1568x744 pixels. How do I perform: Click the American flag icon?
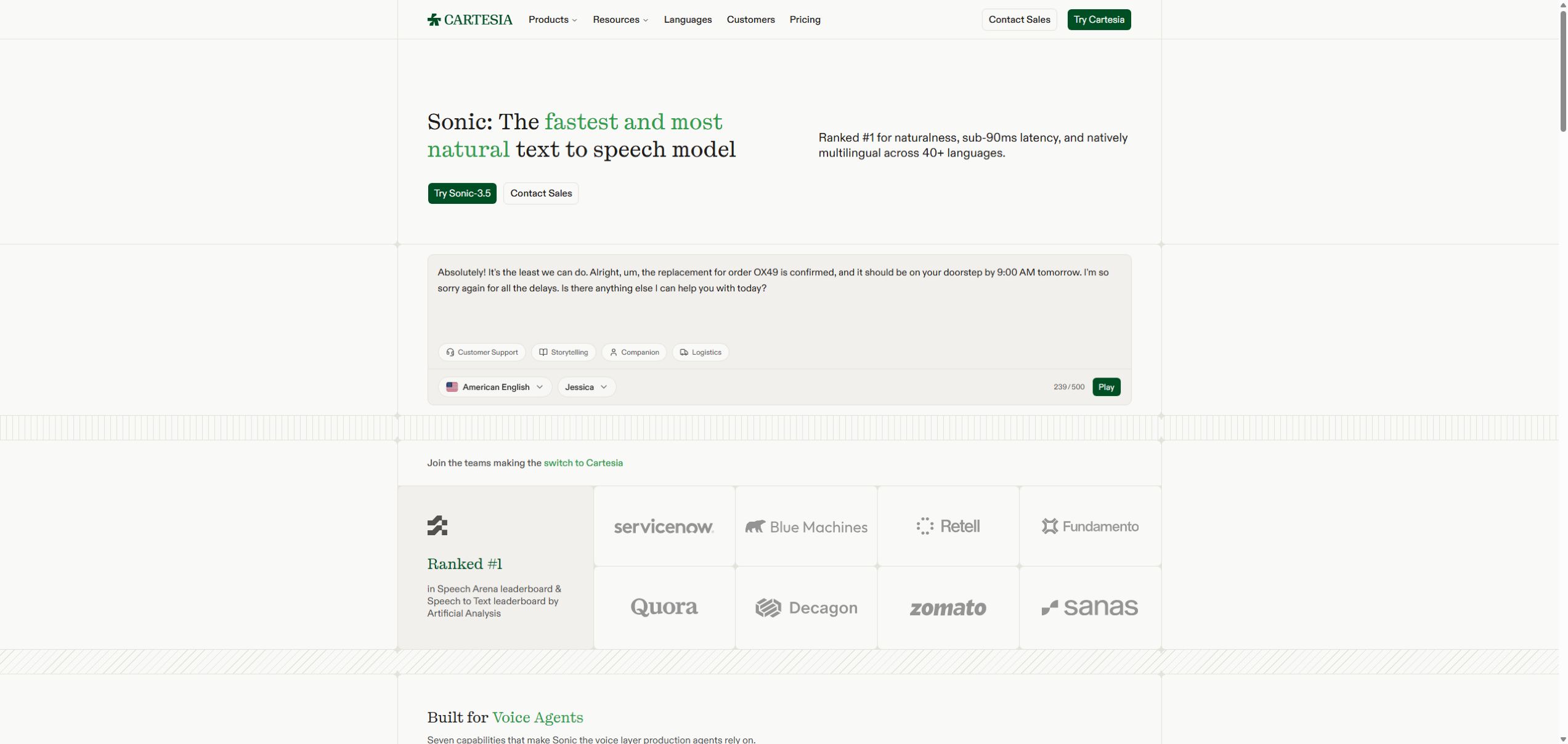(452, 387)
